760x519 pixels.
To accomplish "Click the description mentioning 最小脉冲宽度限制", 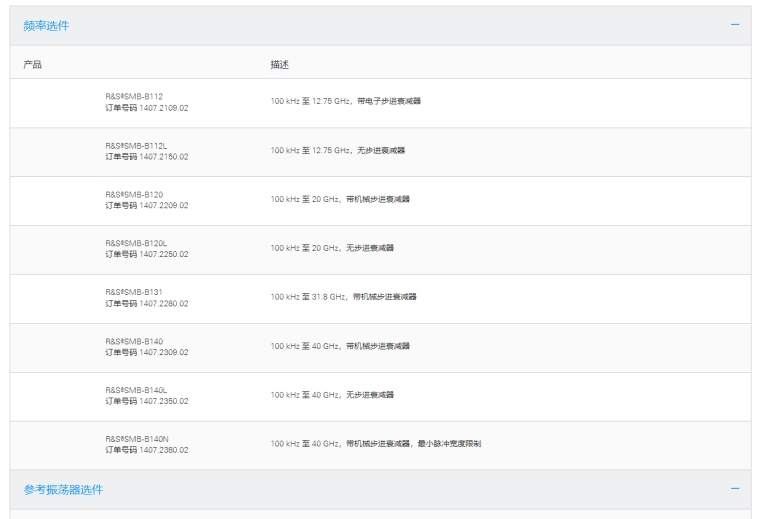I will tap(375, 444).
